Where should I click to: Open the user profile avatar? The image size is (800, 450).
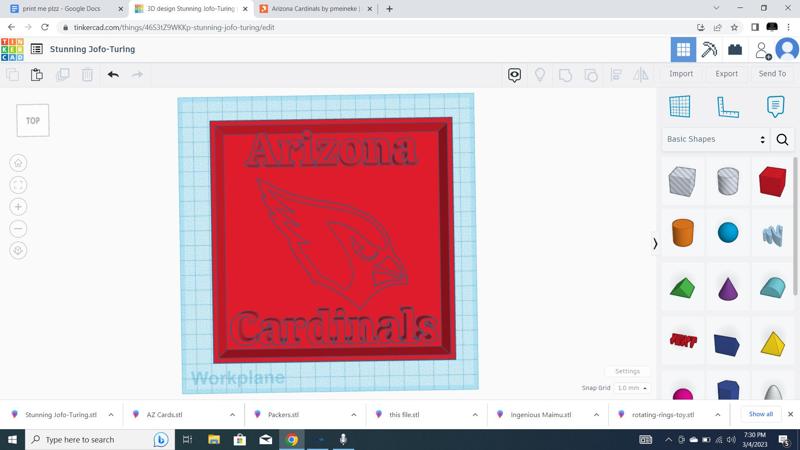tap(787, 49)
